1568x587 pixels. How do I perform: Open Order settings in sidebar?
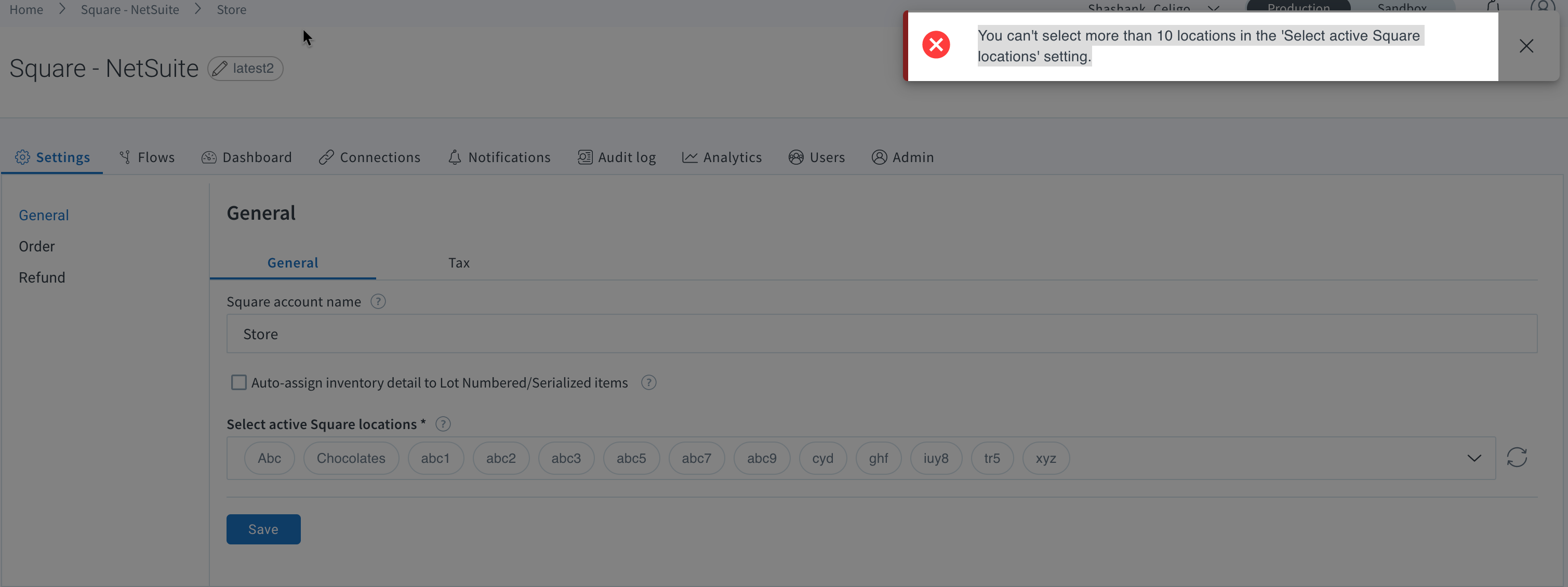(36, 246)
